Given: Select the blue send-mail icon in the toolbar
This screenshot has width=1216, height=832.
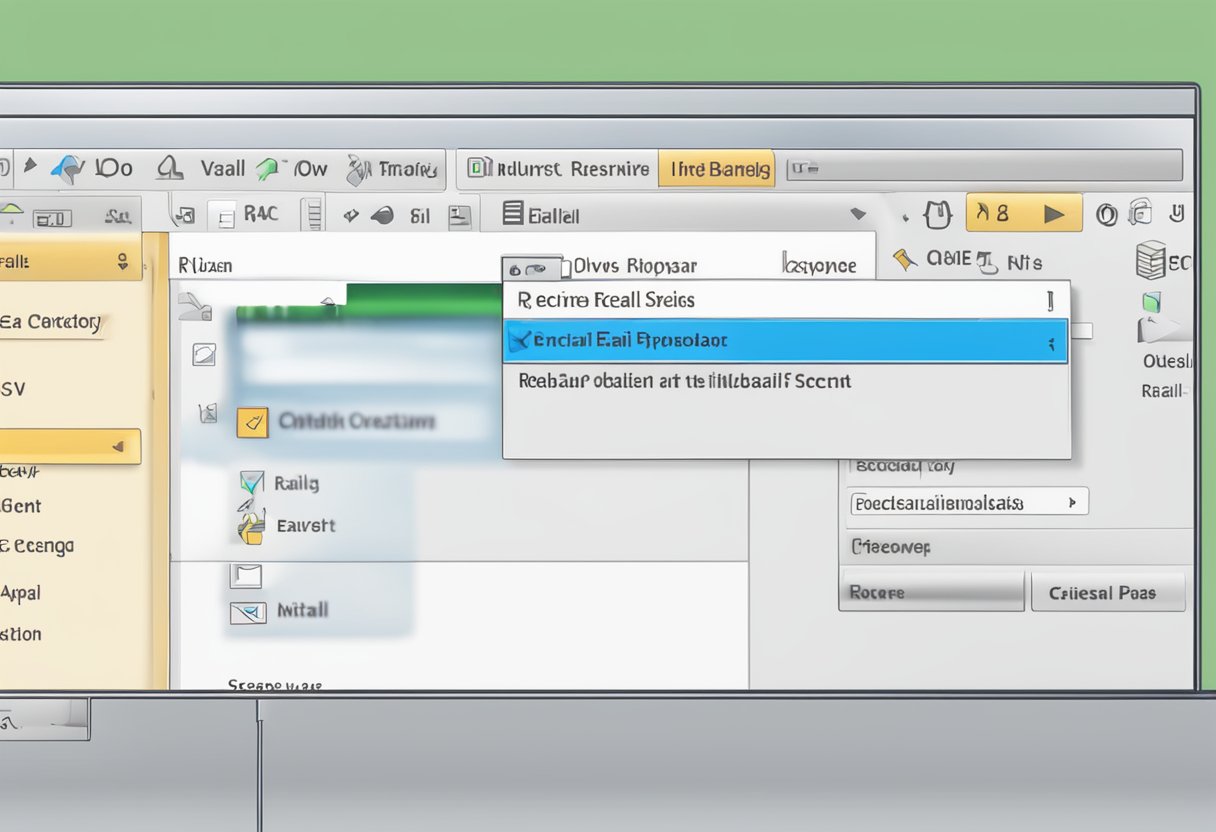Looking at the screenshot, I should click(67, 168).
